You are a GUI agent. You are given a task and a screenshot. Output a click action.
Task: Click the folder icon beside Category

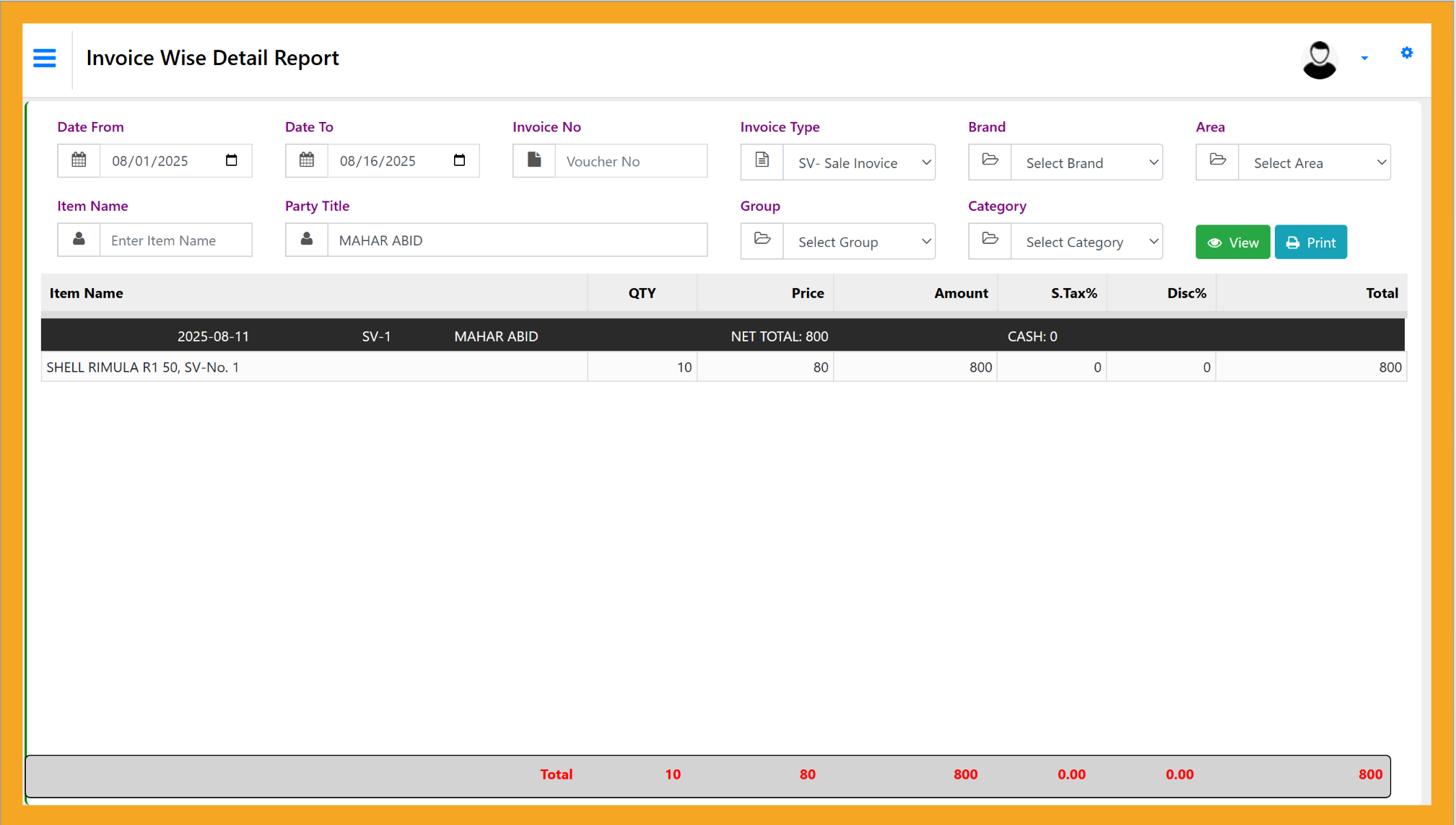click(x=989, y=240)
